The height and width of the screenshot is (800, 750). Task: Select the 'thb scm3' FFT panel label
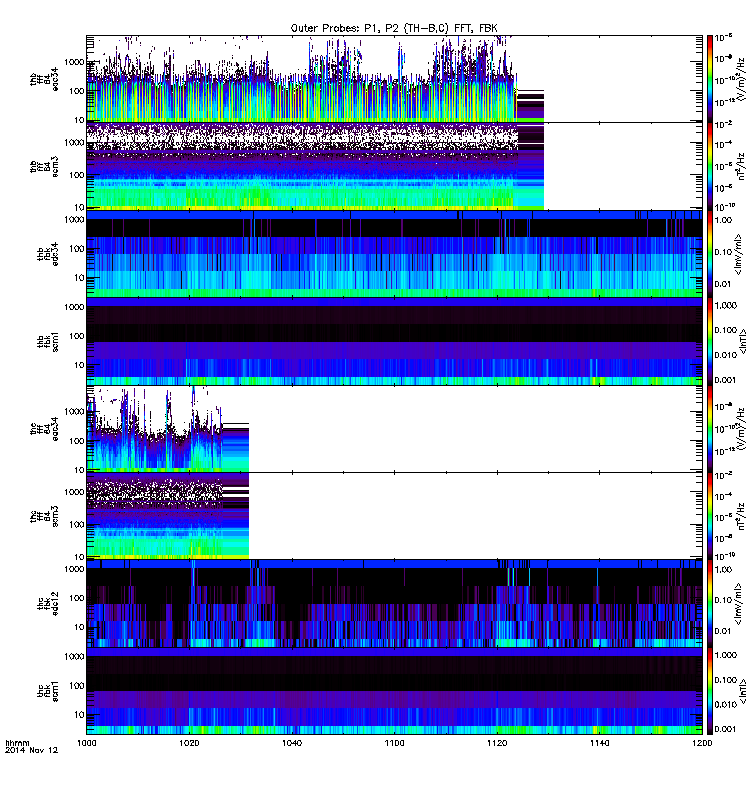(44, 167)
